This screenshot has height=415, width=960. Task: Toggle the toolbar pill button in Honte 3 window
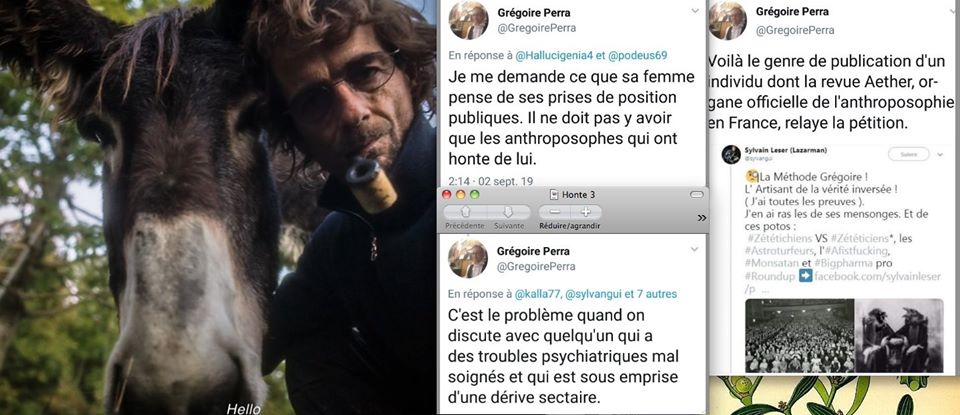697,195
